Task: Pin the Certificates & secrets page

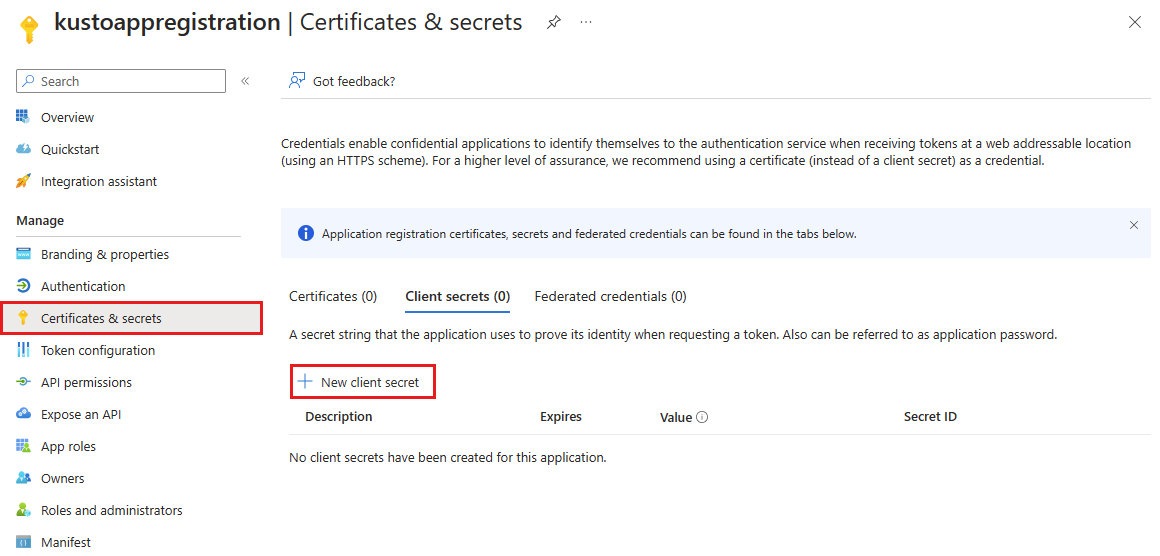Action: point(554,22)
